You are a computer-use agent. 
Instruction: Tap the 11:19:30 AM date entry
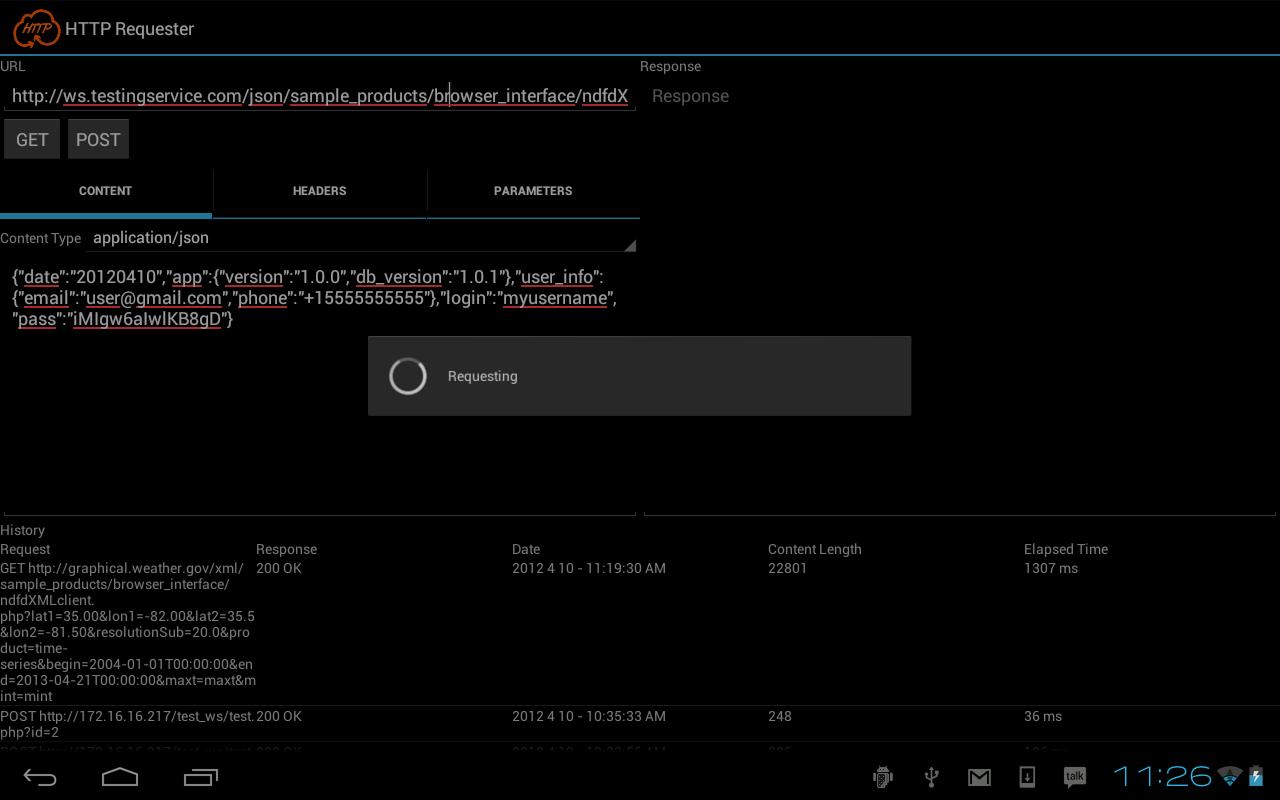(589, 568)
